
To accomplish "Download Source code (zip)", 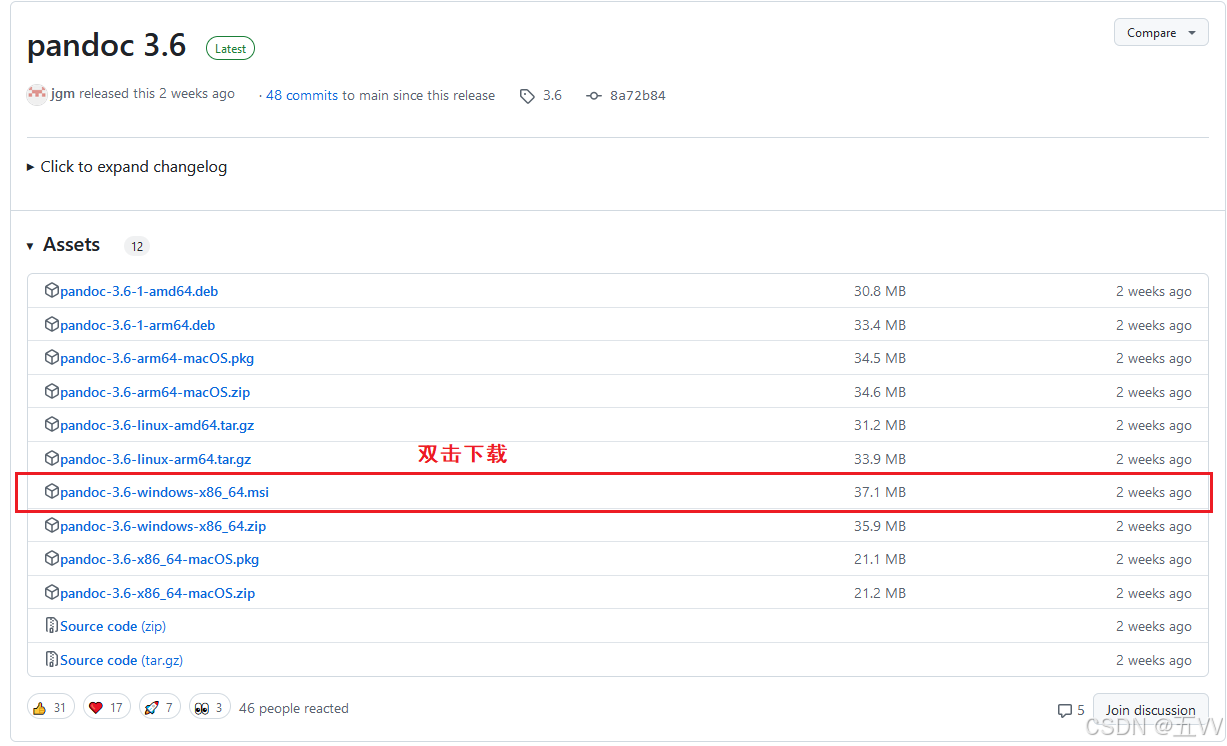I will (x=113, y=626).
